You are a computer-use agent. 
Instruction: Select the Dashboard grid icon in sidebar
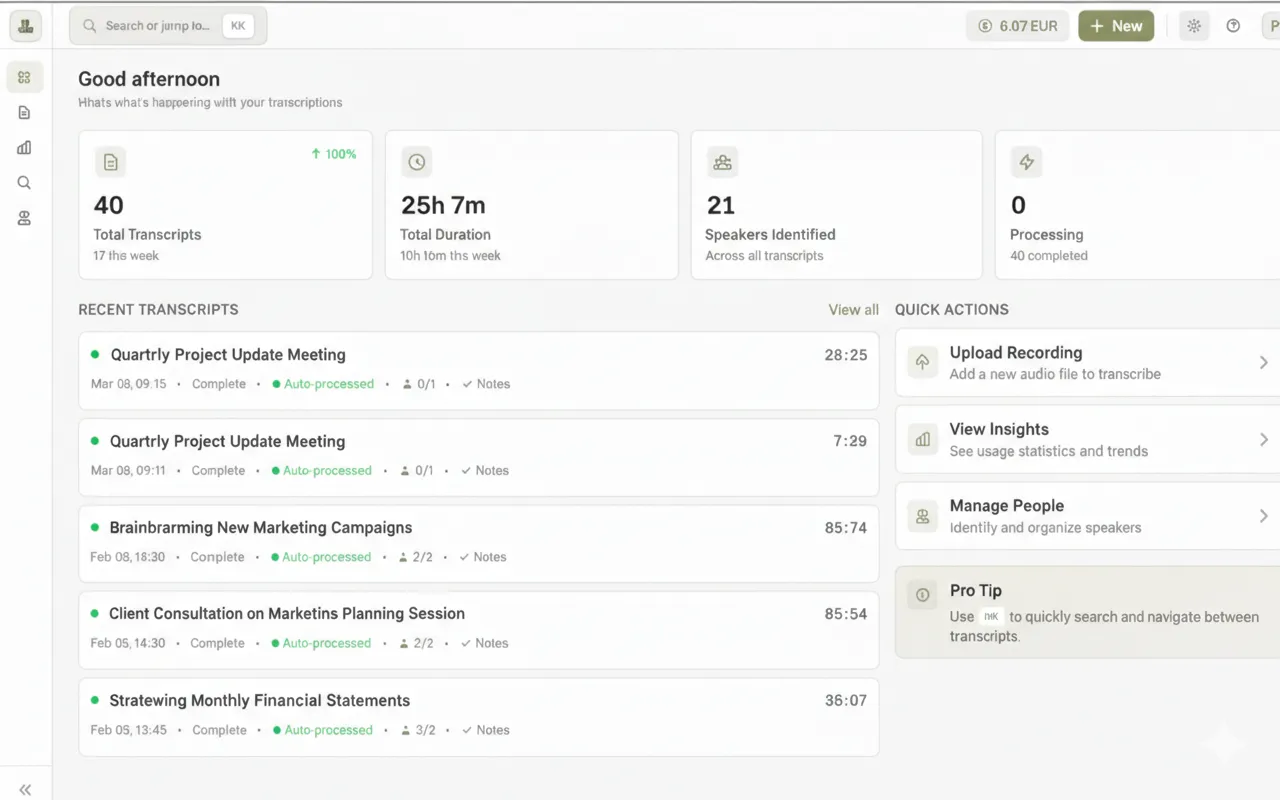click(x=25, y=77)
